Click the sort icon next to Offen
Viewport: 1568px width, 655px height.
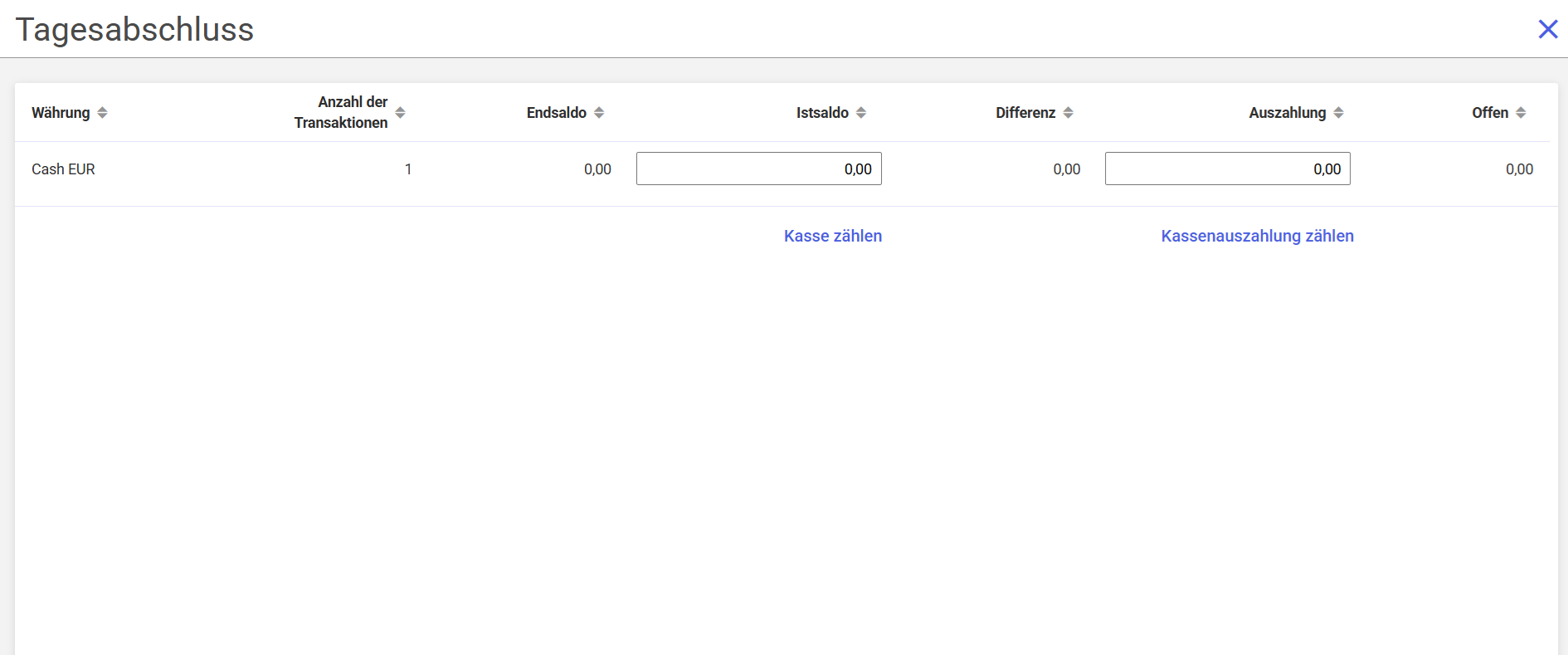(x=1521, y=113)
